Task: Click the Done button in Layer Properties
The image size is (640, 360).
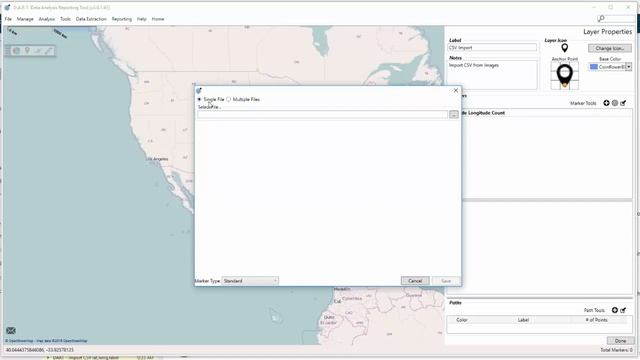Action: [620, 341]
